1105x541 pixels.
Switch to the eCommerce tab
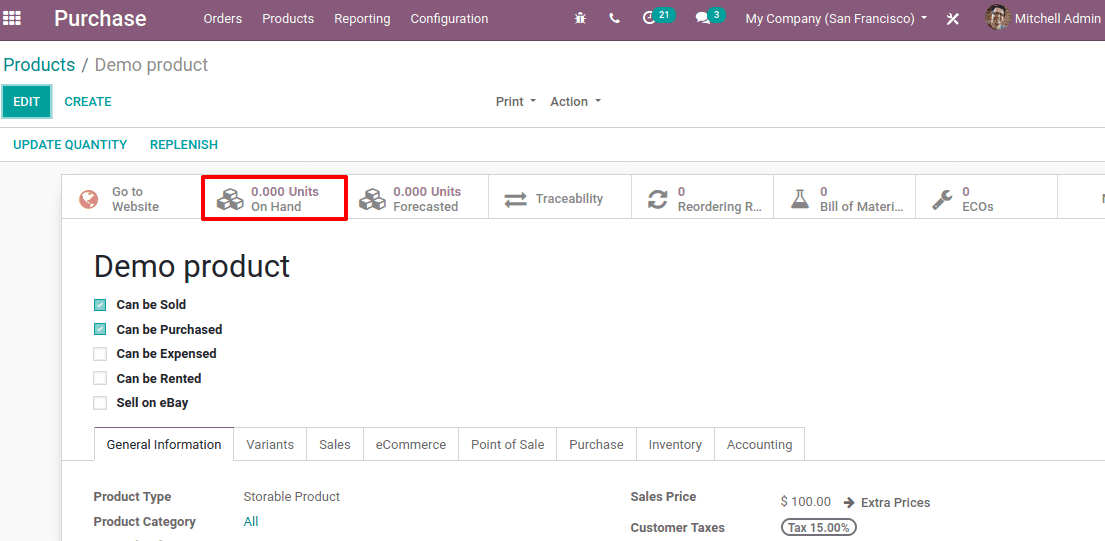(x=411, y=444)
